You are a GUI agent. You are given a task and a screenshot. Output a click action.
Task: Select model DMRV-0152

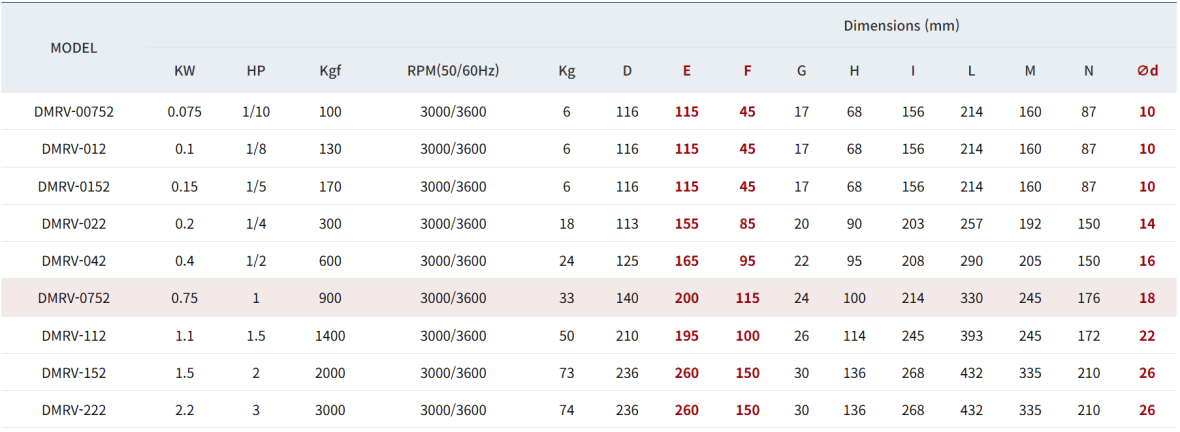pyautogui.click(x=74, y=186)
